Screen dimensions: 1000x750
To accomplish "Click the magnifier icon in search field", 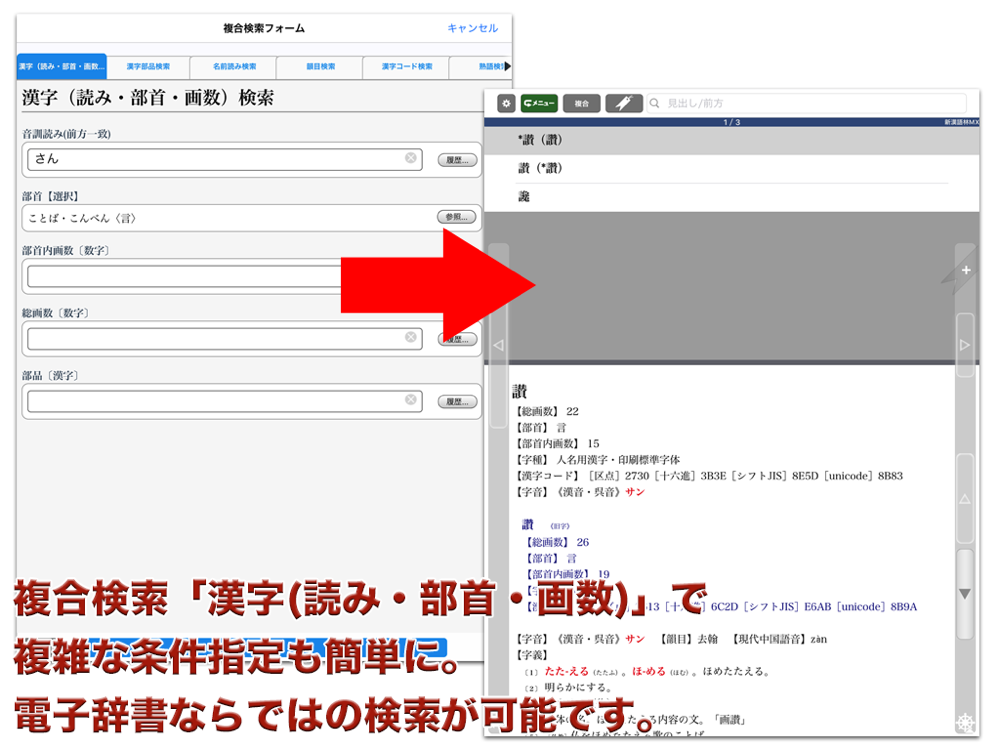I will pos(654,103).
